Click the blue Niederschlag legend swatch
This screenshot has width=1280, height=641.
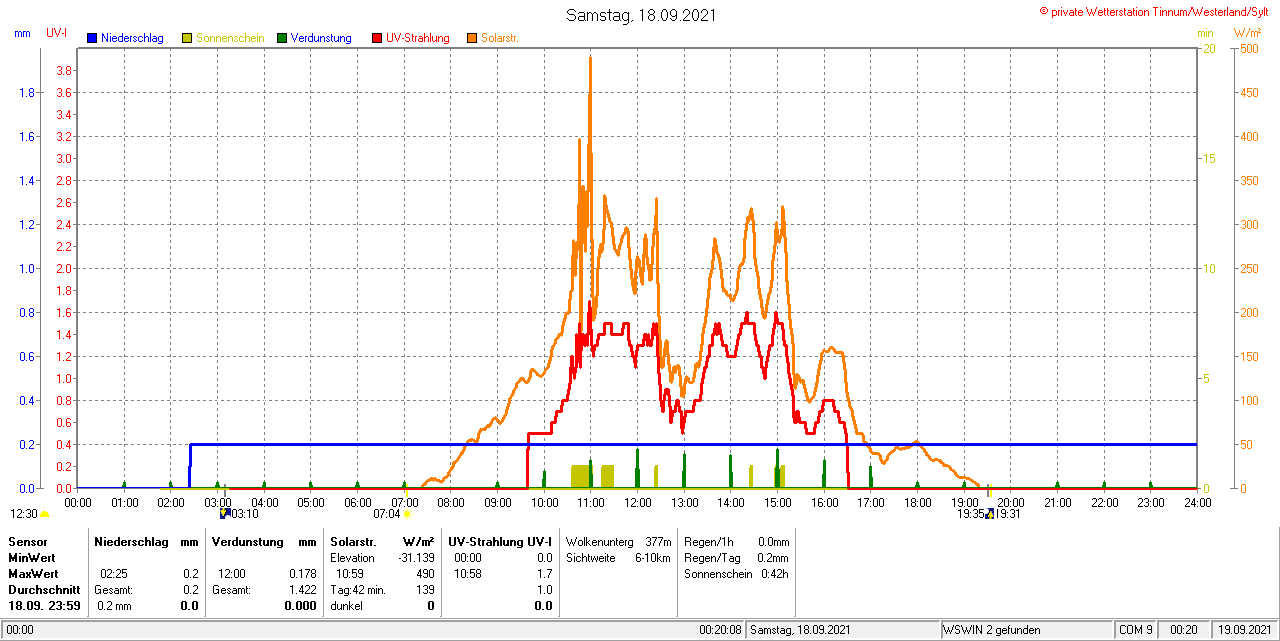pyautogui.click(x=92, y=38)
